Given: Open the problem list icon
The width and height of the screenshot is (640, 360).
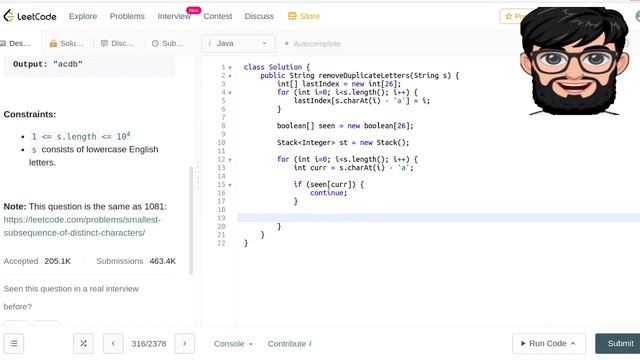Looking at the screenshot, I should point(14,344).
